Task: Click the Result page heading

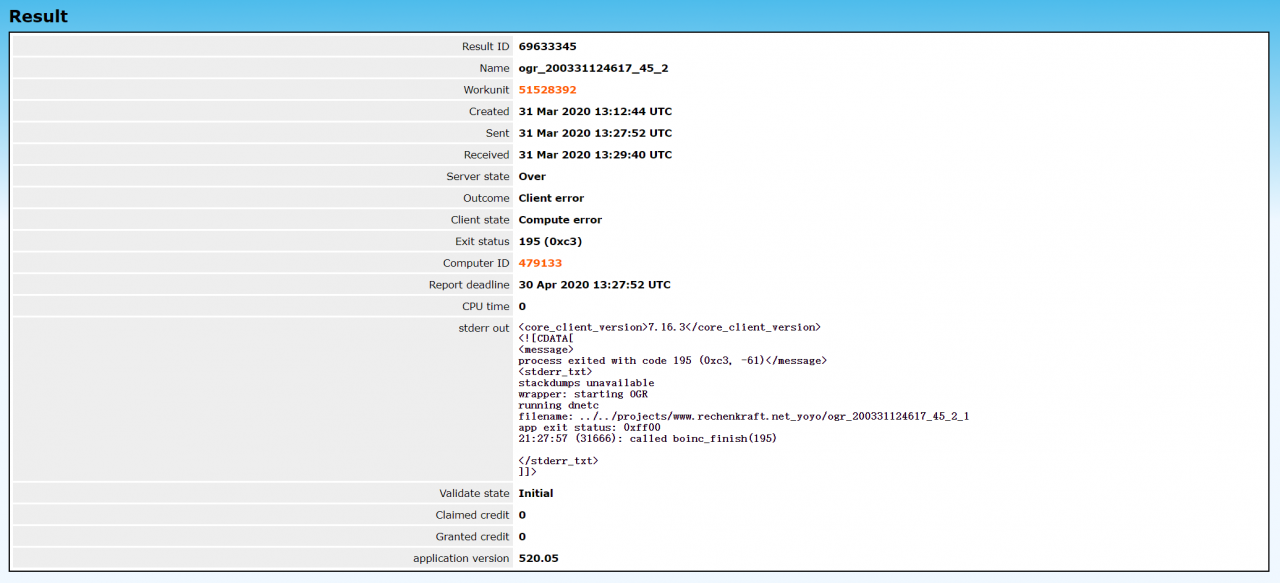Action: click(39, 16)
